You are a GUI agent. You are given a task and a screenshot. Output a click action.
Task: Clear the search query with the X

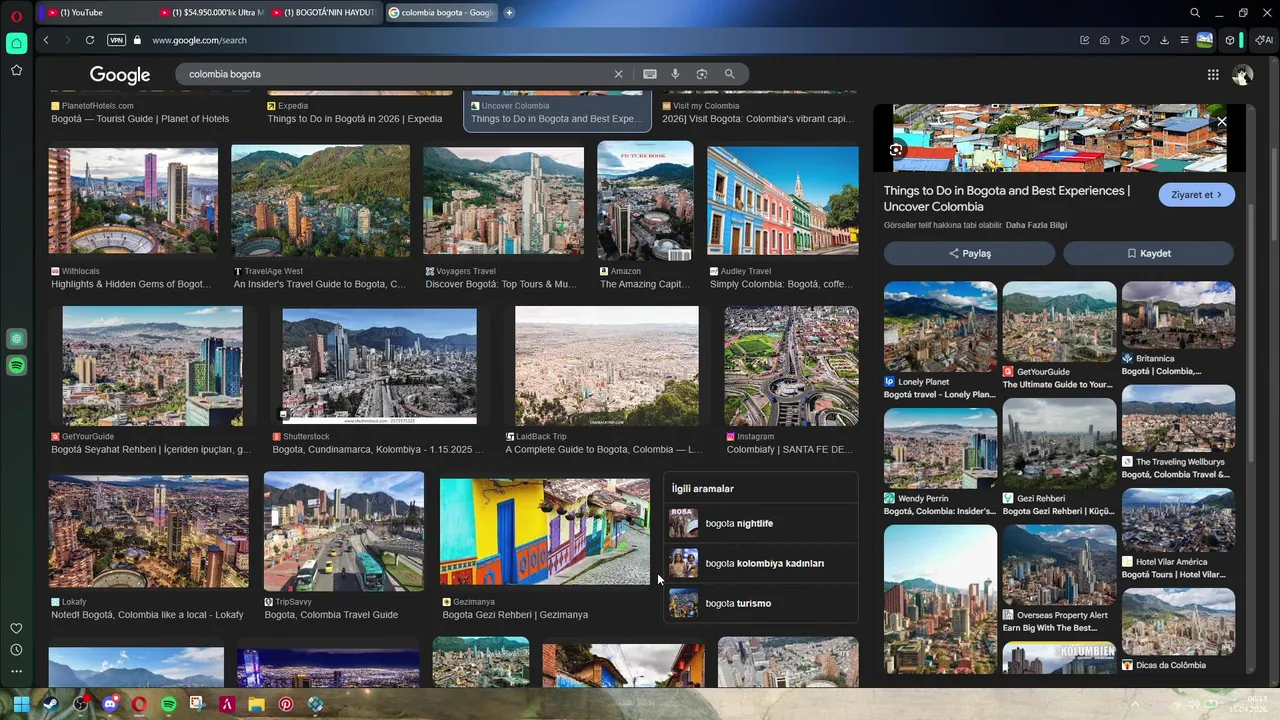[x=618, y=74]
